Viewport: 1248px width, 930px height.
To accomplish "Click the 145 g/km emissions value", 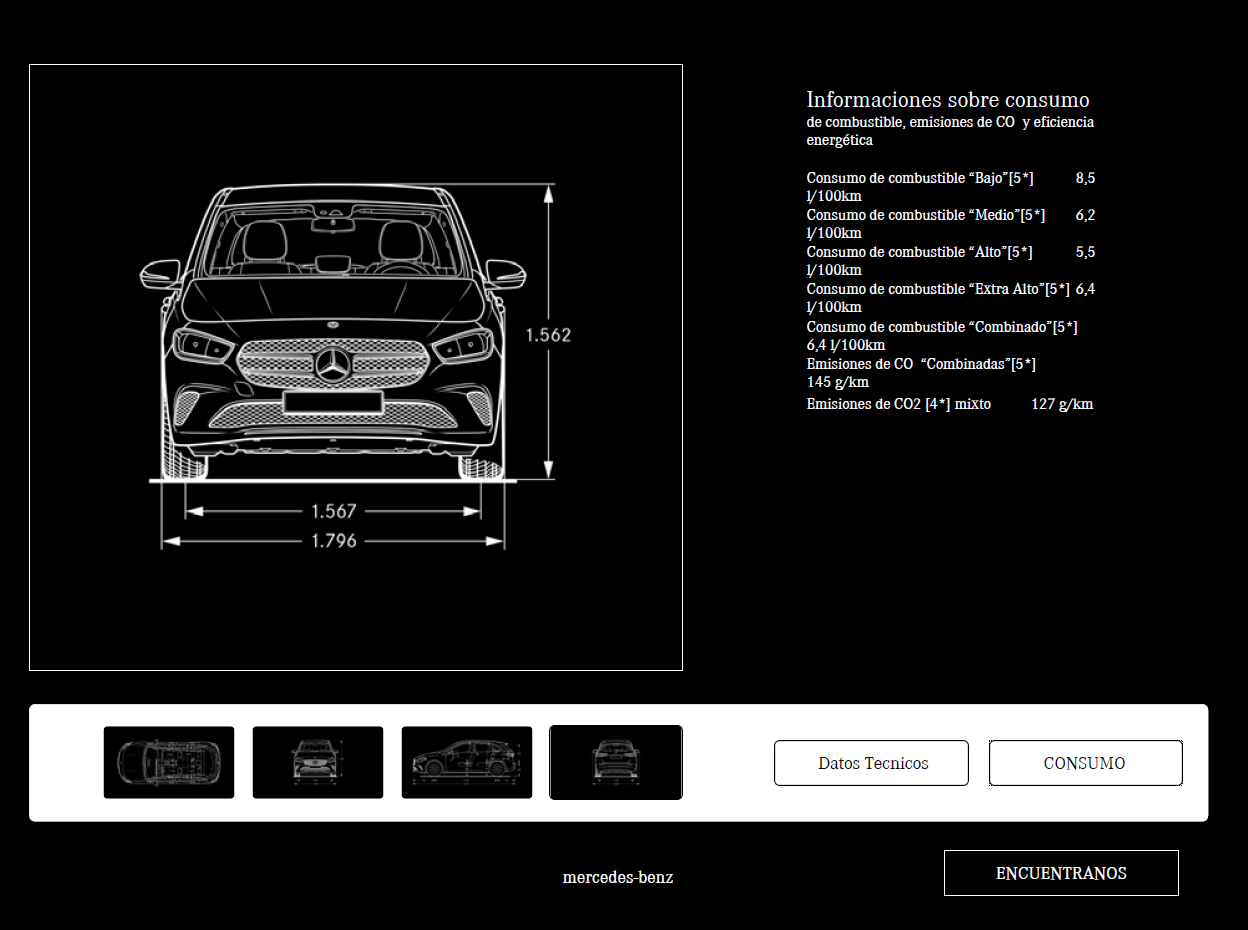I will tap(838, 382).
